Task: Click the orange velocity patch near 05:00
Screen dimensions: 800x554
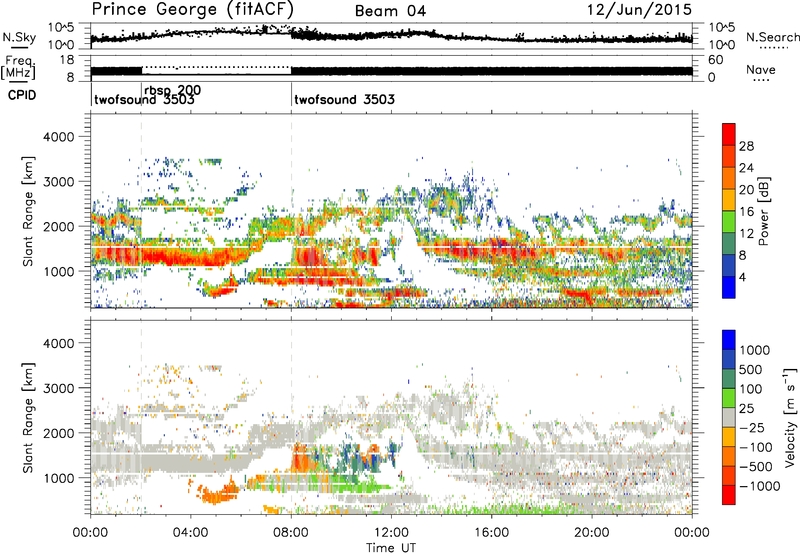Action: click(218, 493)
